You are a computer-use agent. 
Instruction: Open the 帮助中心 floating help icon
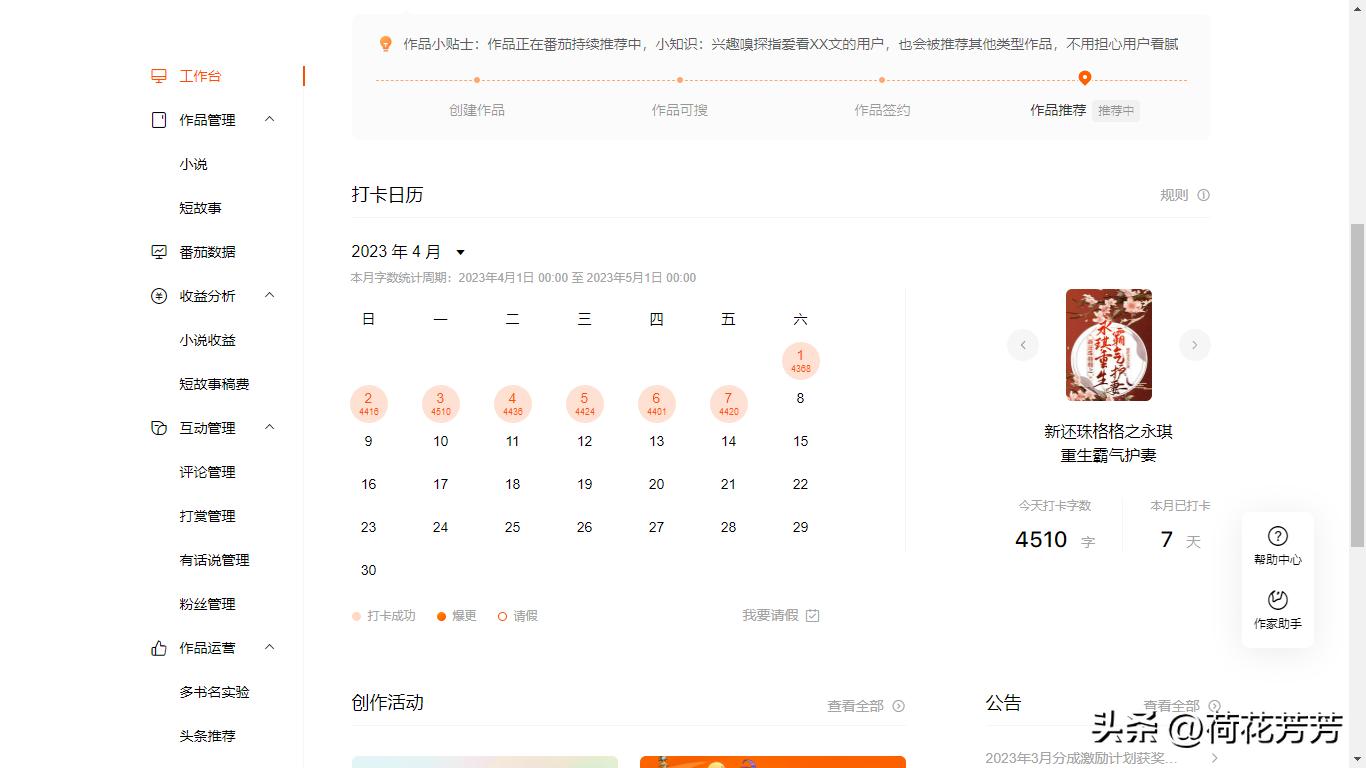pyautogui.click(x=1277, y=535)
